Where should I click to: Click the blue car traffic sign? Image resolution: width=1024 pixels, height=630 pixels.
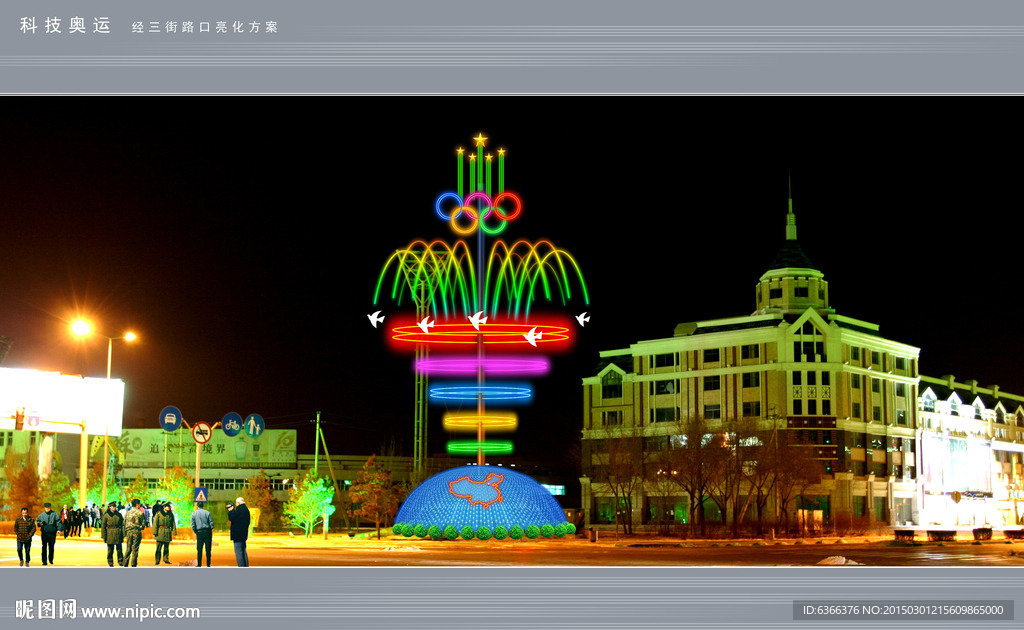[x=171, y=418]
